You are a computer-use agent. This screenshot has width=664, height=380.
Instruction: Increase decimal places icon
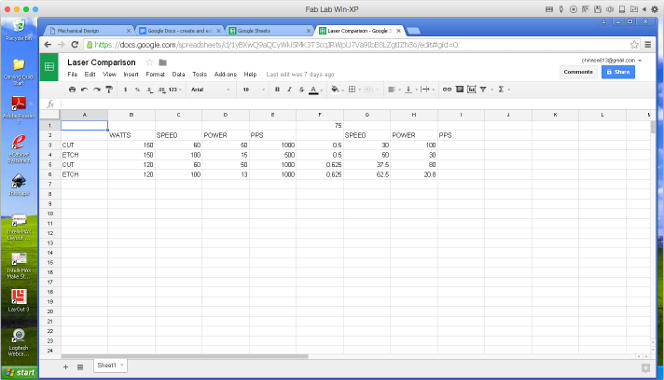tap(161, 89)
